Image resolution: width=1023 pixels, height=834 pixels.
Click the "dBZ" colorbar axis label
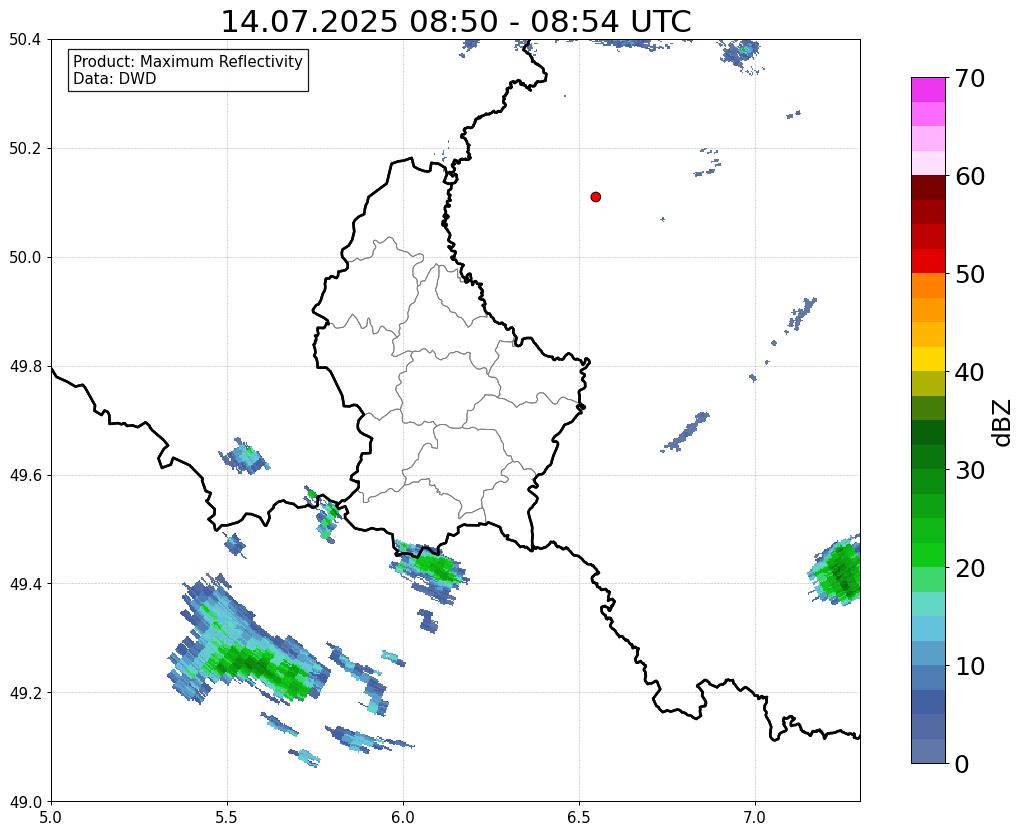point(1003,423)
